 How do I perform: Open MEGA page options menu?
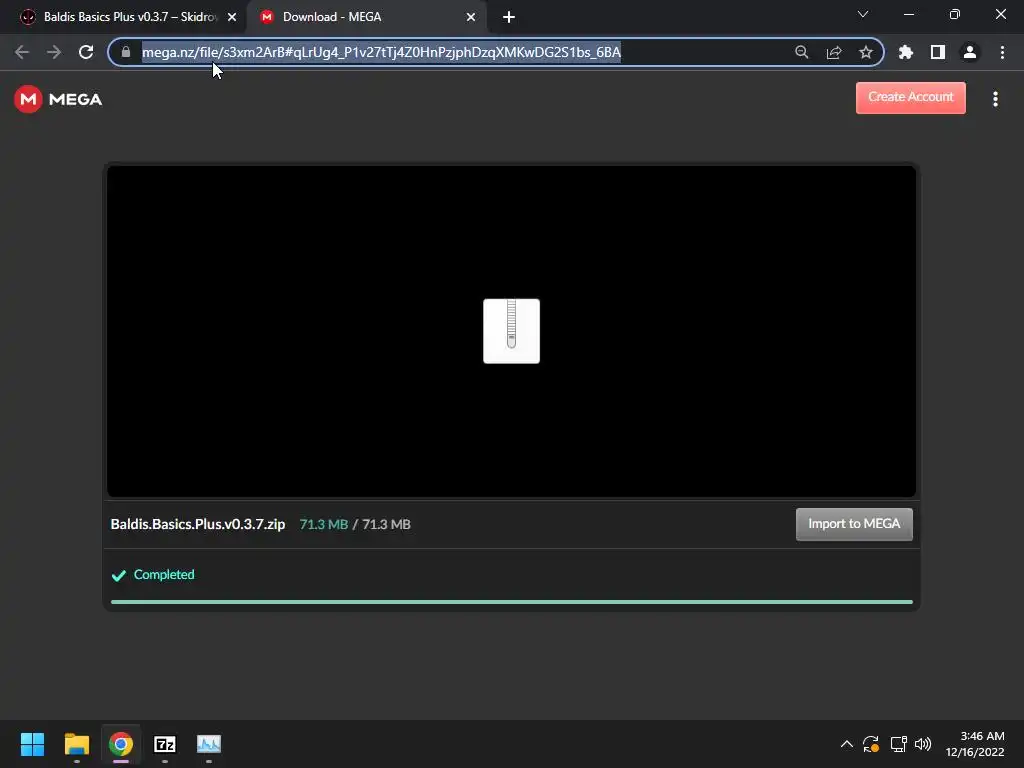[x=995, y=99]
